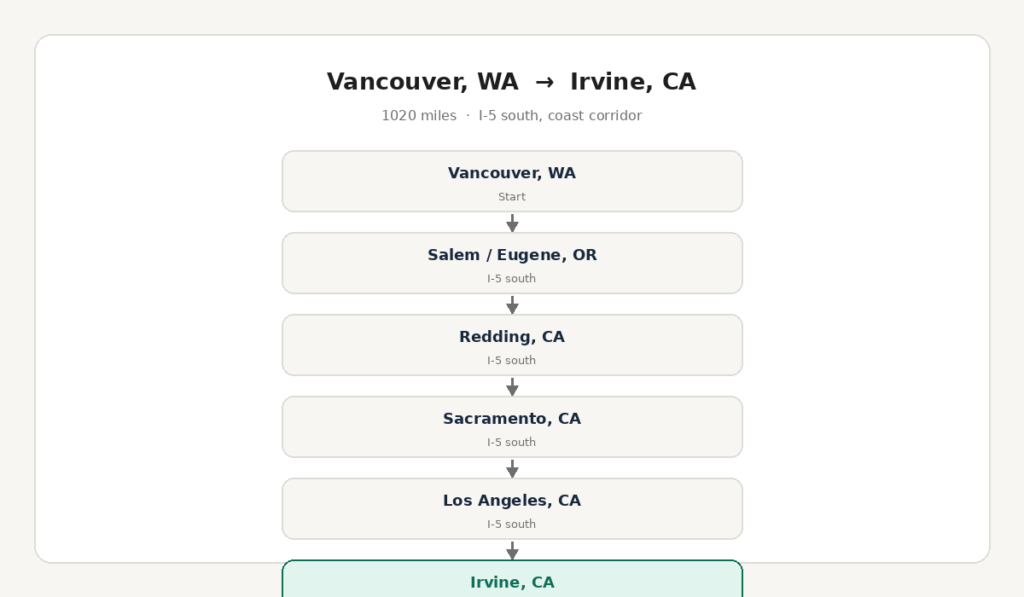Click I-5 south label under Sacramento, CA

tap(511, 442)
